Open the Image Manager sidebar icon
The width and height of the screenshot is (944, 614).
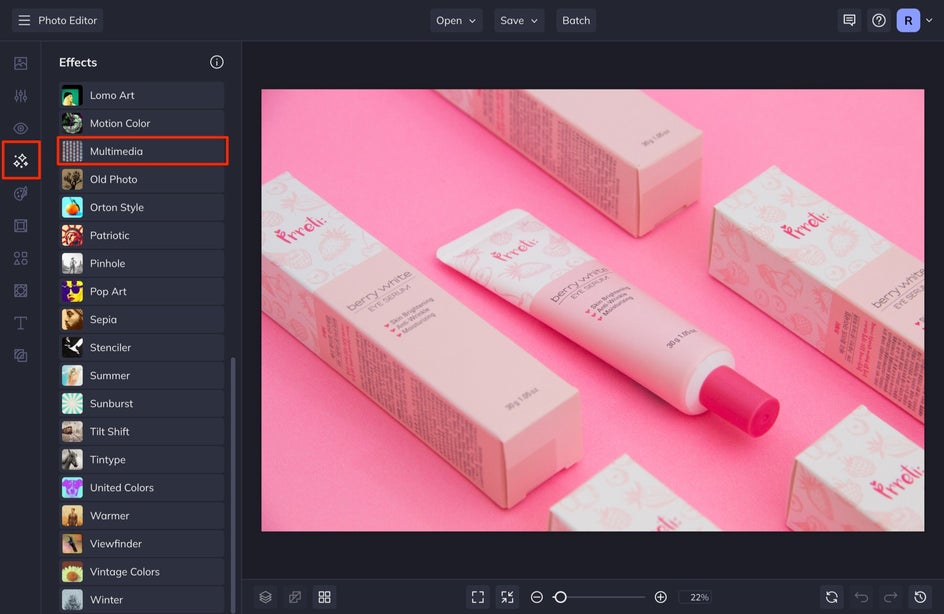pyautogui.click(x=20, y=63)
